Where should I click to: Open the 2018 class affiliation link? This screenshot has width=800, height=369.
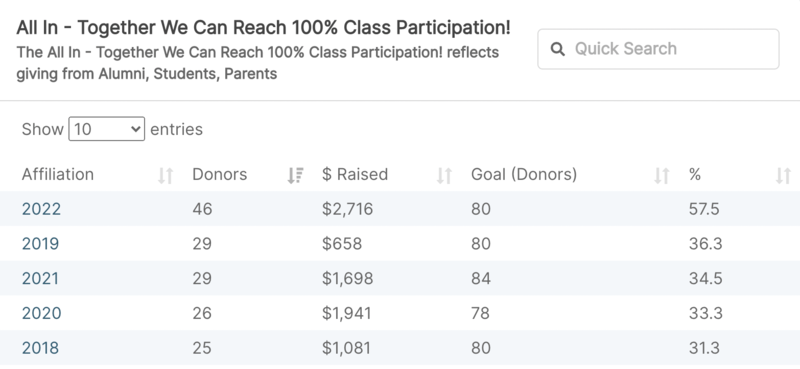click(x=40, y=348)
